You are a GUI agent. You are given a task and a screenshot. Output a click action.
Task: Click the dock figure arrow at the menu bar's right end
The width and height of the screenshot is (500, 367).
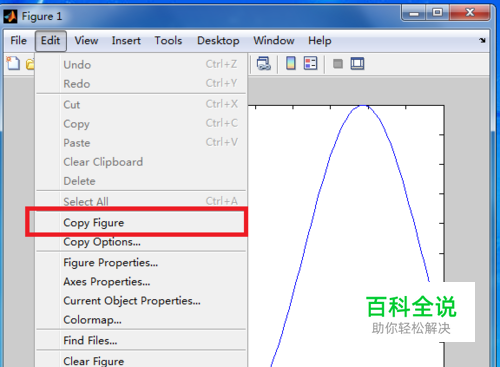482,40
